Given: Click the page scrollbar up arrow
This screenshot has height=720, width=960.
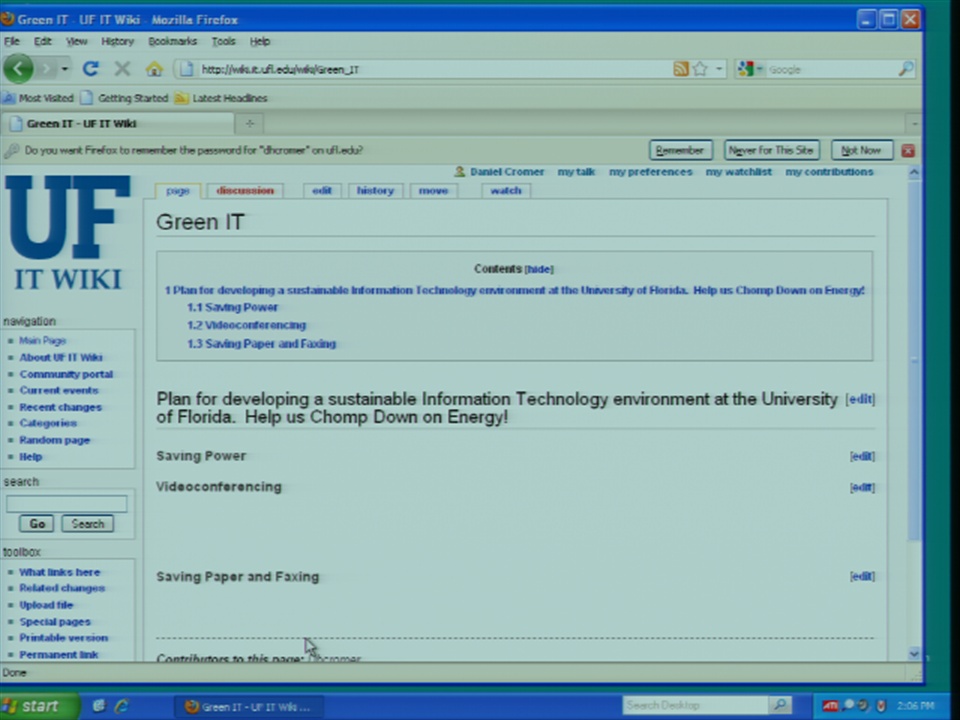Looking at the screenshot, I should (914, 173).
